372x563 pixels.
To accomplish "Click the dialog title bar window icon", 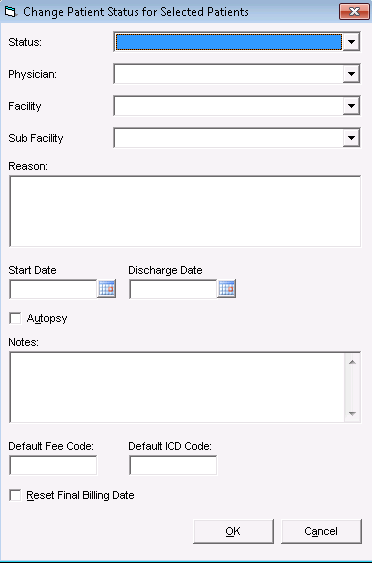I will (x=10, y=12).
